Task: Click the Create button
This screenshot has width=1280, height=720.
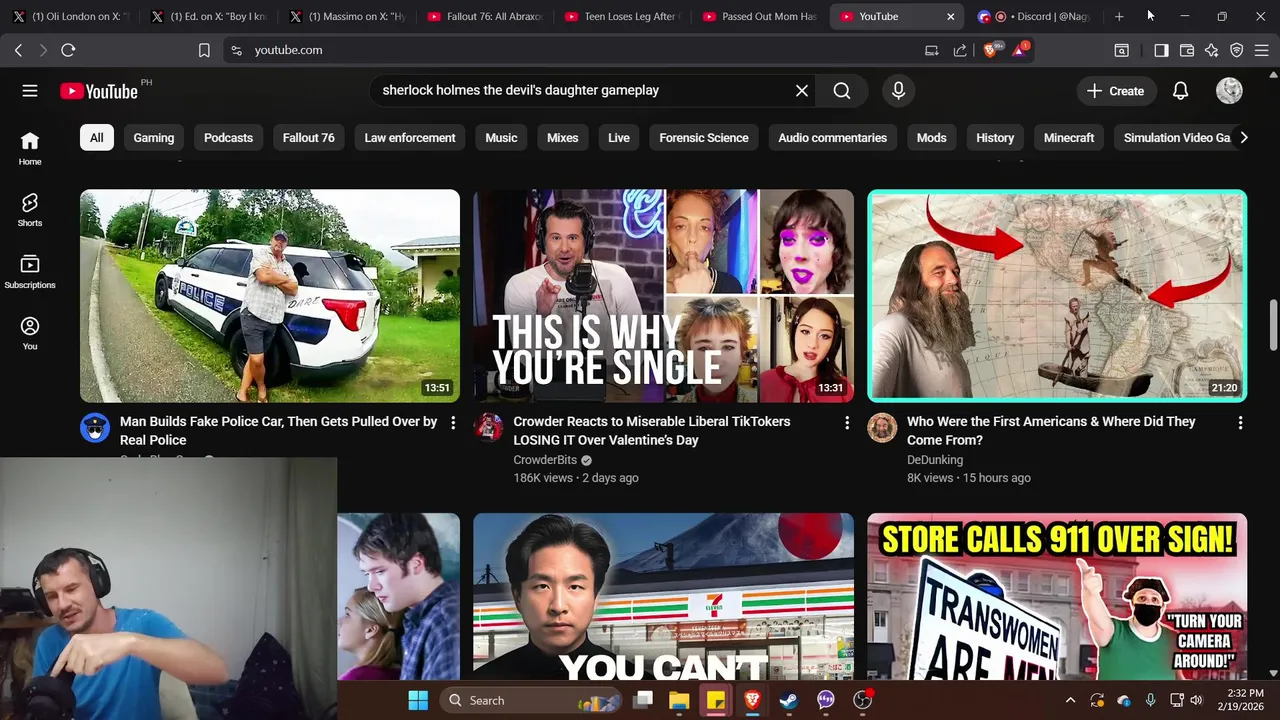Action: click(1115, 91)
